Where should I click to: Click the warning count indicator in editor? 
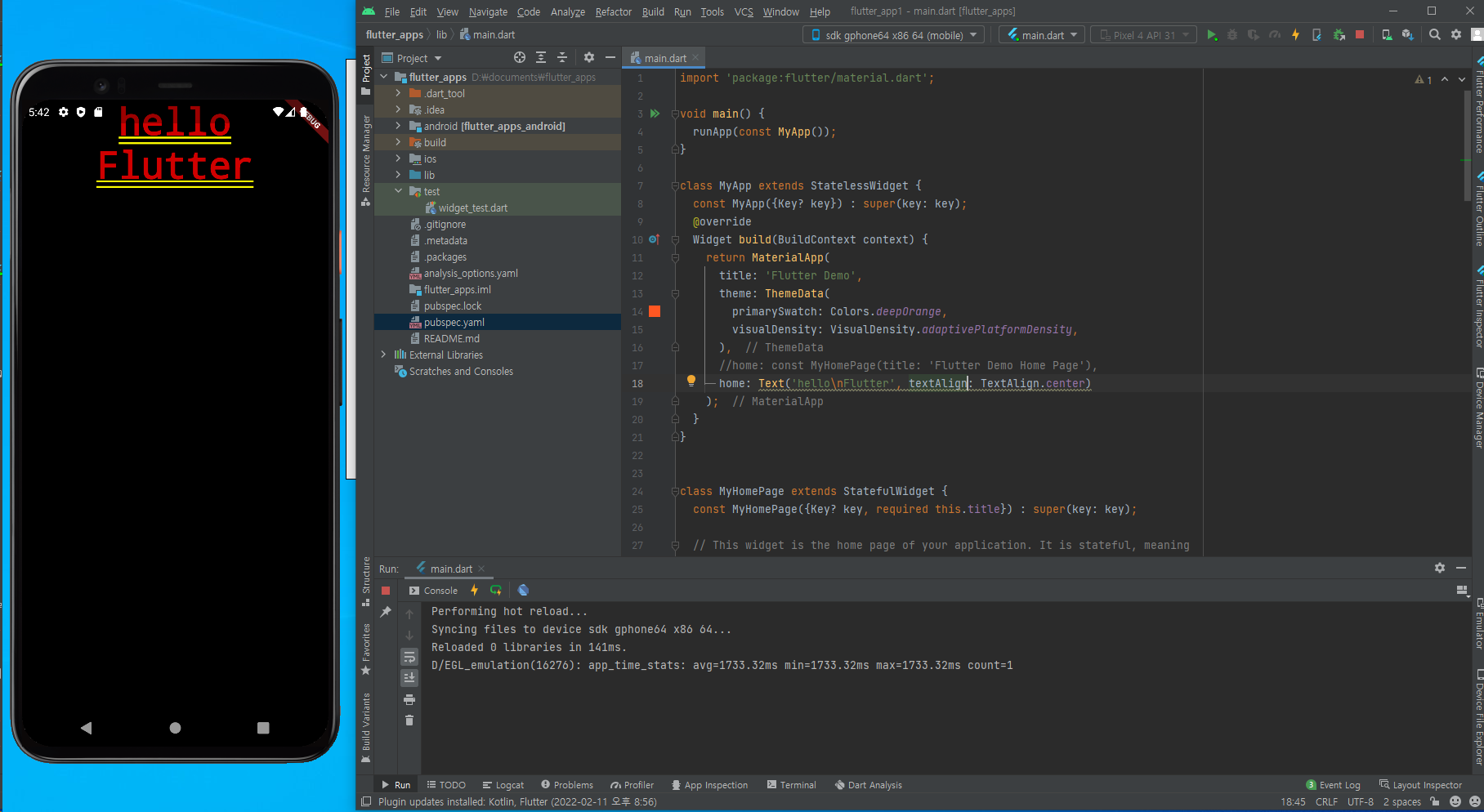click(x=1424, y=79)
